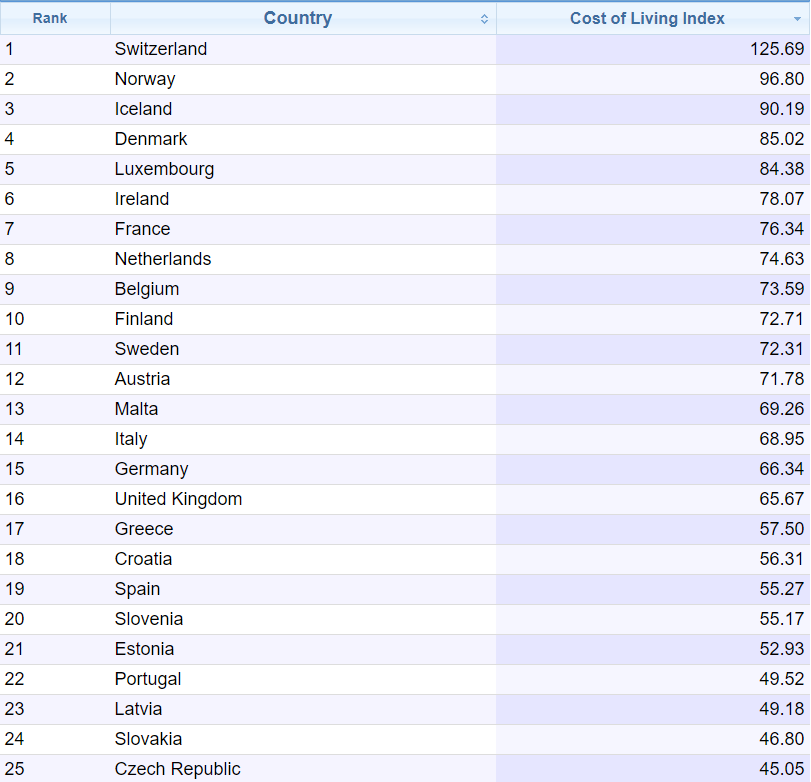The height and width of the screenshot is (782, 811).
Task: Select the Luxembourg country cell
Action: (164, 169)
